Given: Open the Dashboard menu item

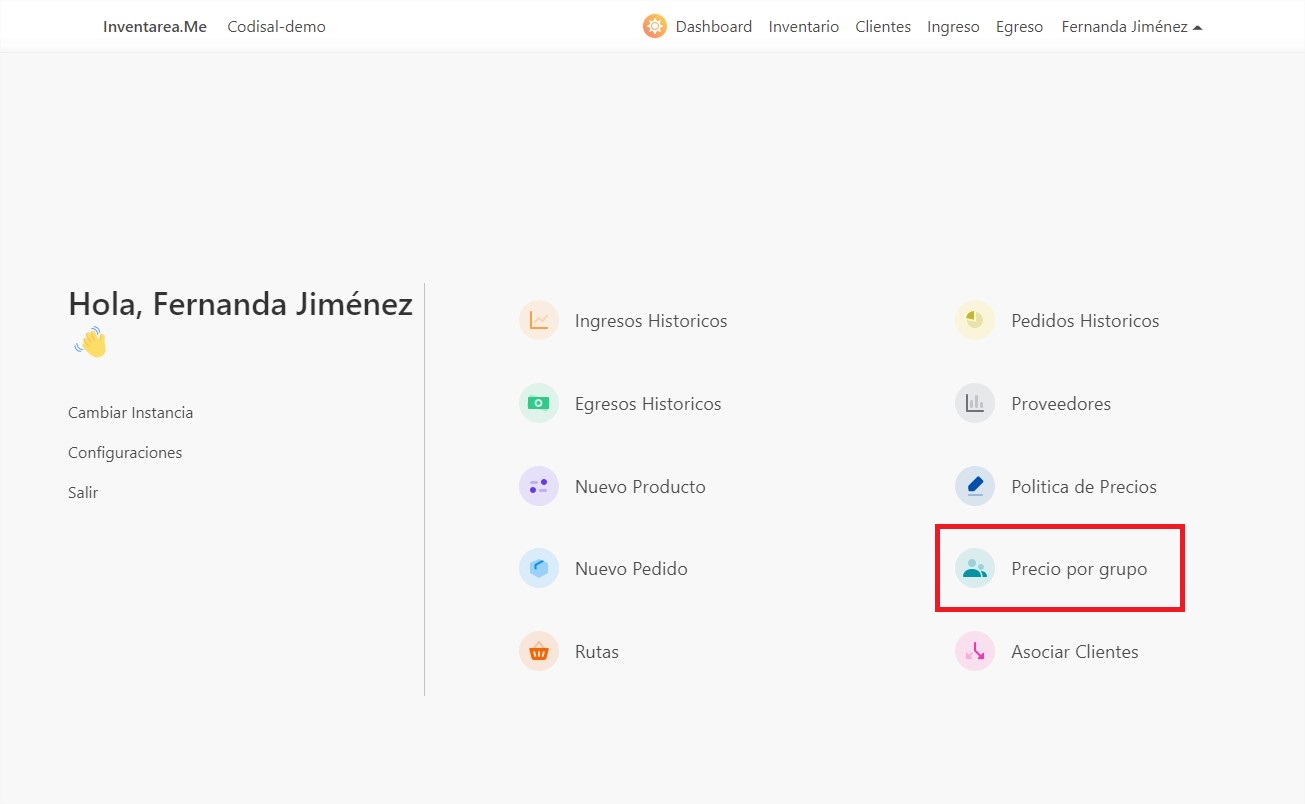Looking at the screenshot, I should tap(713, 26).
